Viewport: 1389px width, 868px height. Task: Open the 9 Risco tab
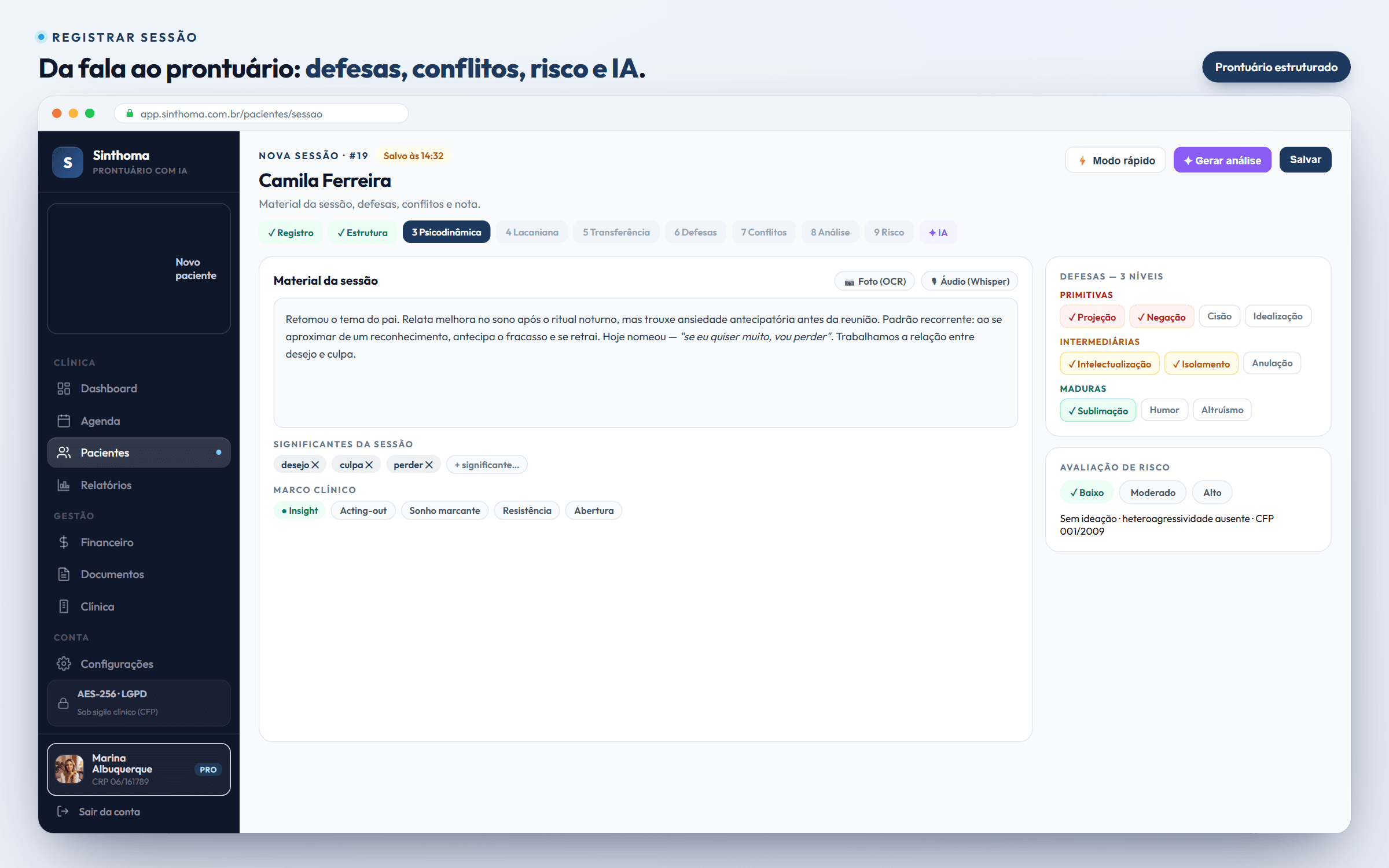(889, 232)
